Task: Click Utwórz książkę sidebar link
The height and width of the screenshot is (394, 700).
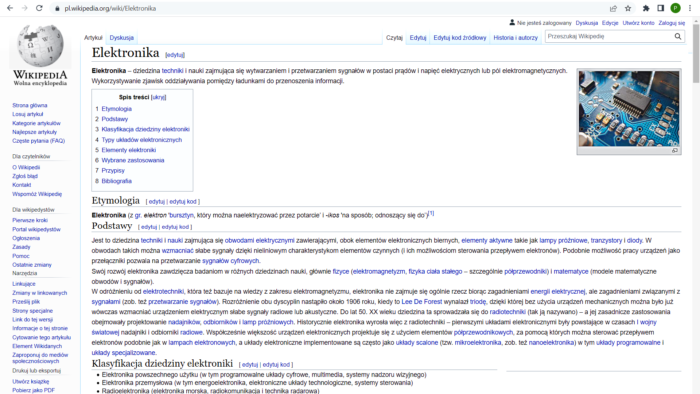Action: point(30,382)
